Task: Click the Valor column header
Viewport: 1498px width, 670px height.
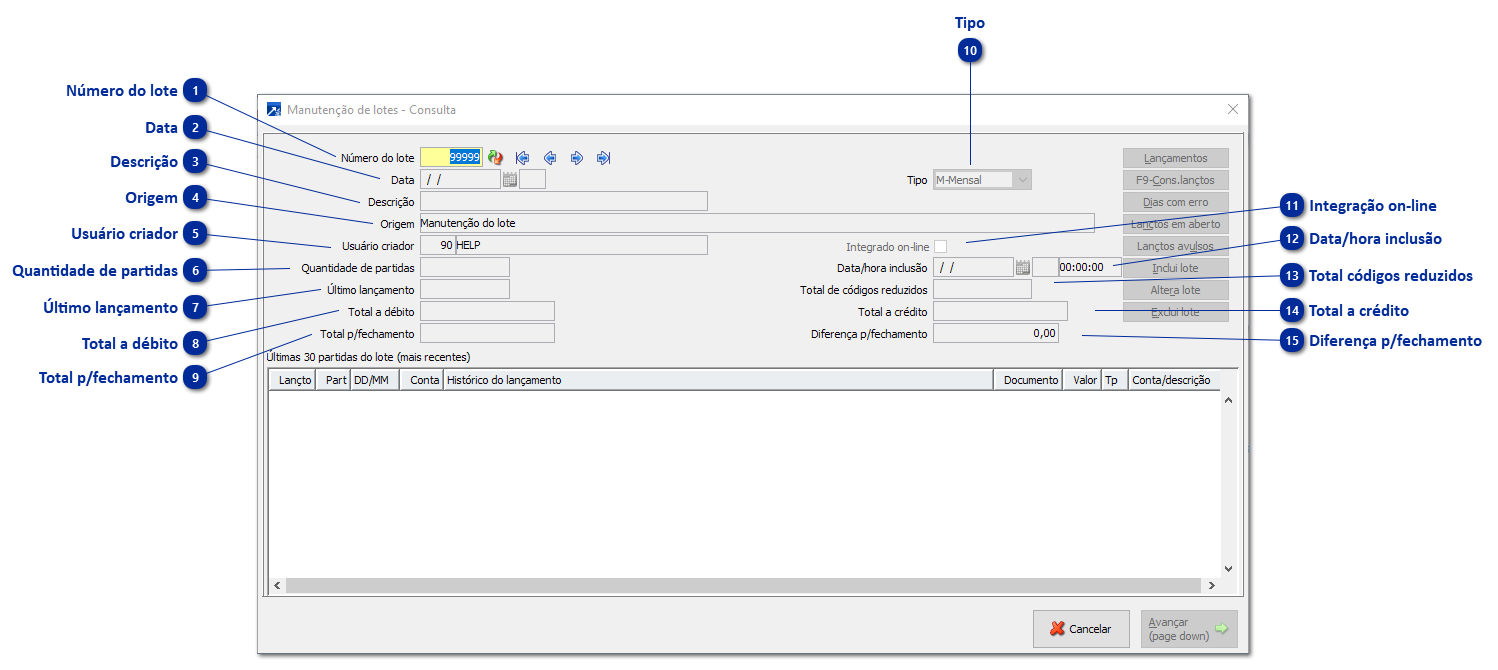Action: 1081,380
